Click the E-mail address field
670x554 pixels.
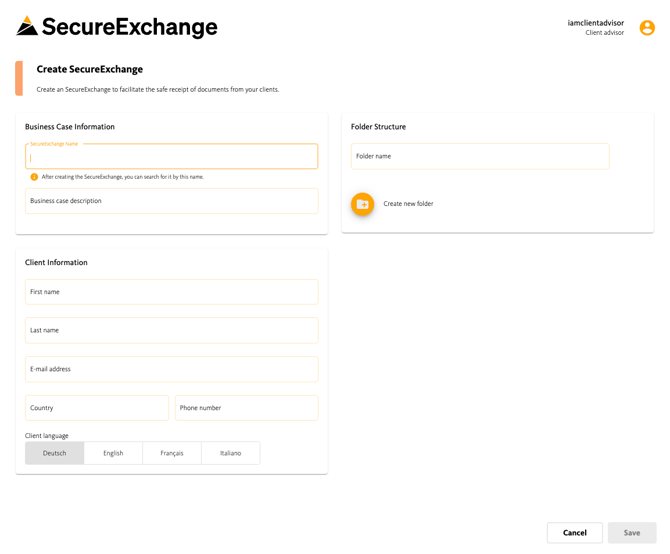pyautogui.click(x=172, y=369)
